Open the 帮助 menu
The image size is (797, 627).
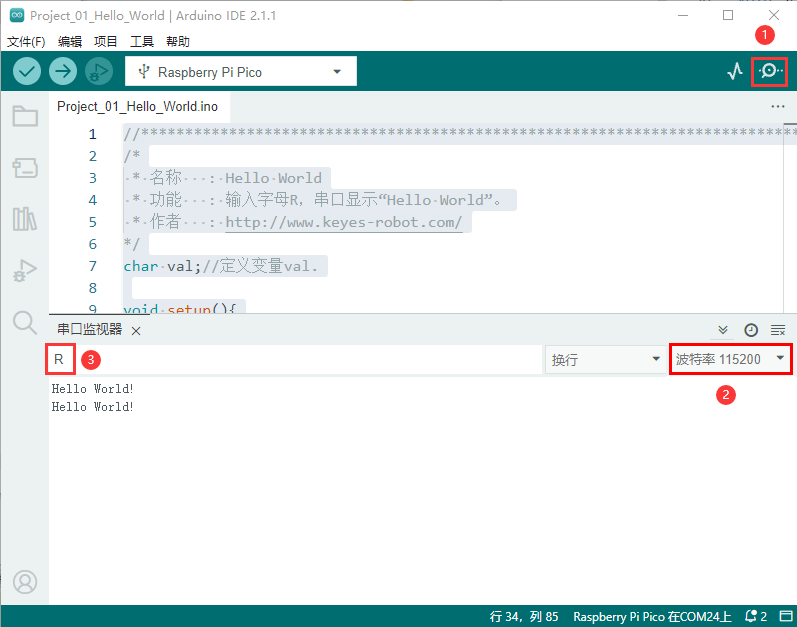click(x=178, y=42)
